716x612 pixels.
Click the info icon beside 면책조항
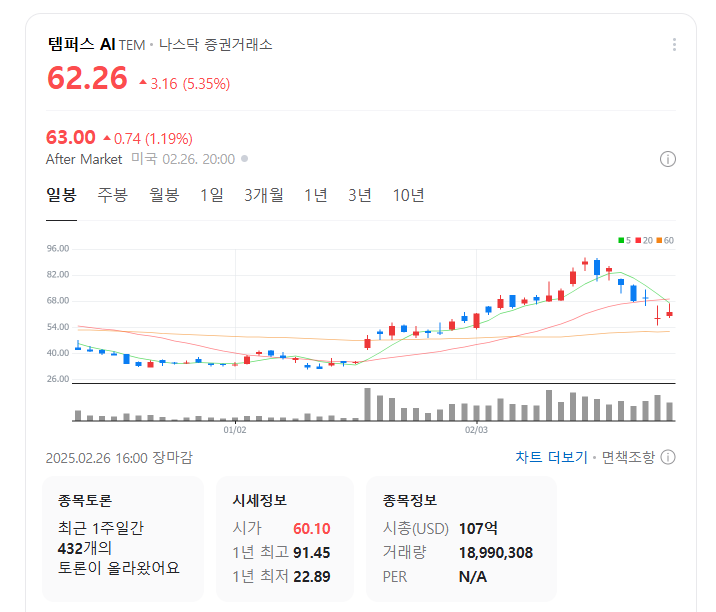click(x=668, y=457)
